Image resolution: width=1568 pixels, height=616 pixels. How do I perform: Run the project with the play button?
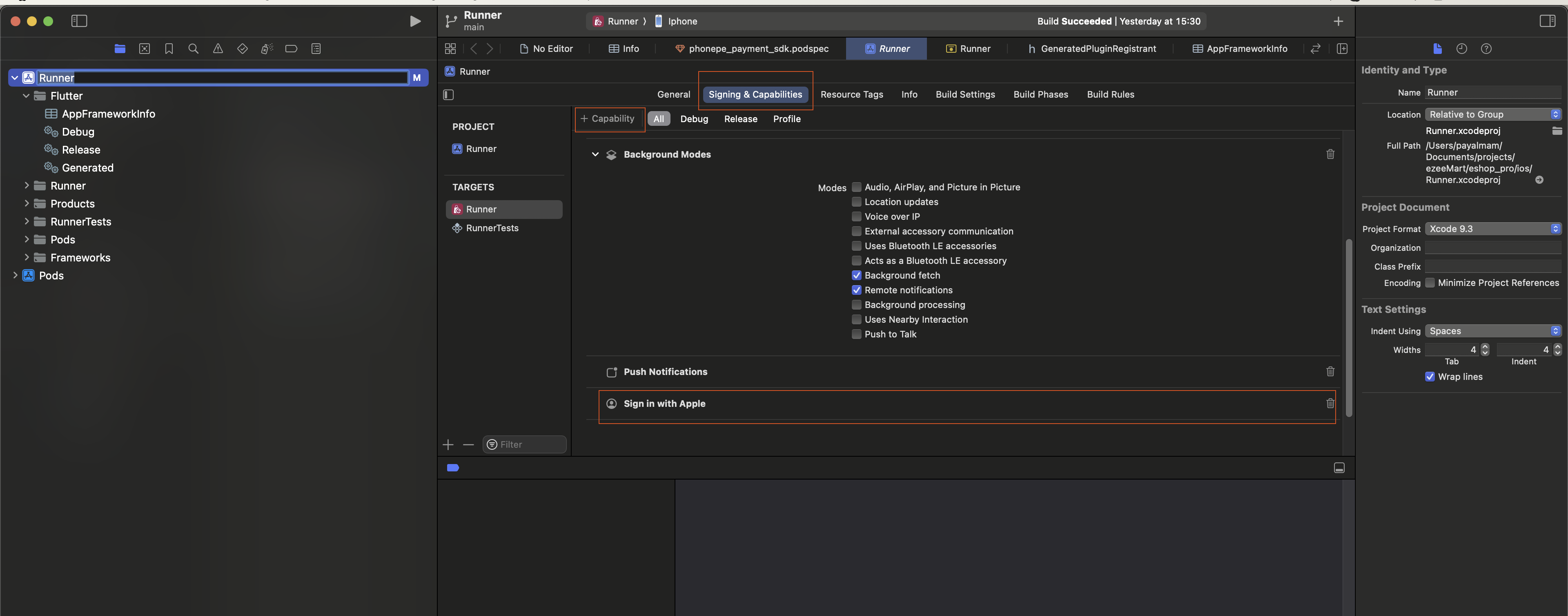click(x=415, y=21)
